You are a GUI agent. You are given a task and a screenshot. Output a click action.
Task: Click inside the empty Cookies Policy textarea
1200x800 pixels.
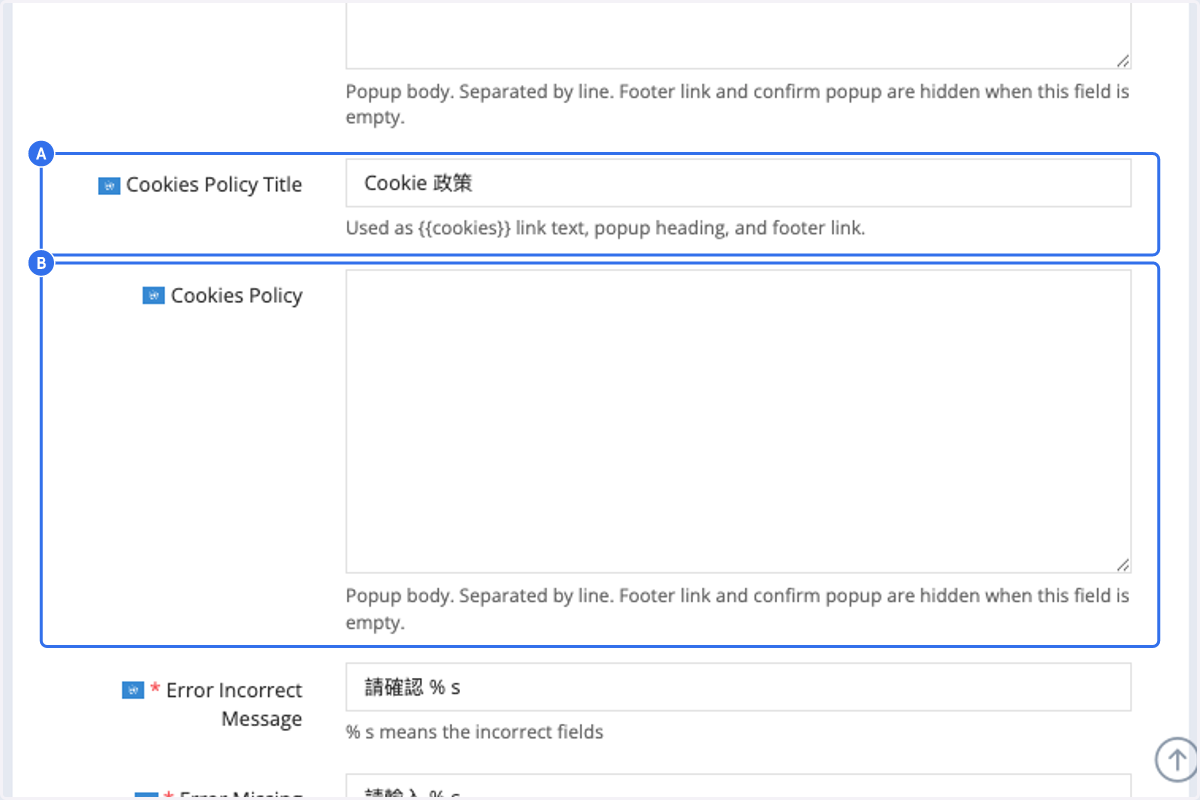pos(738,421)
